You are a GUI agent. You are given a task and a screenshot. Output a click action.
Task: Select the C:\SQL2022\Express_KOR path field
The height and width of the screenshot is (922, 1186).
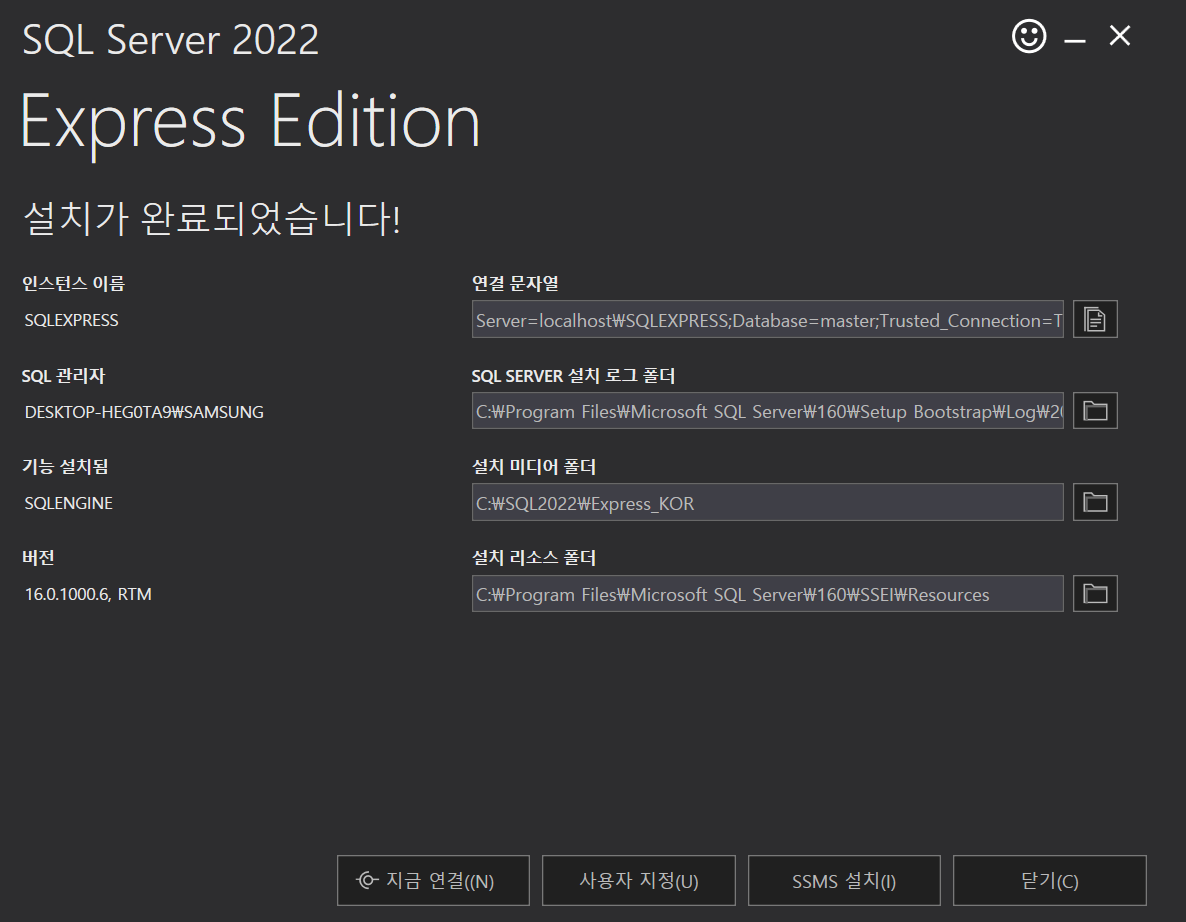[x=768, y=502]
